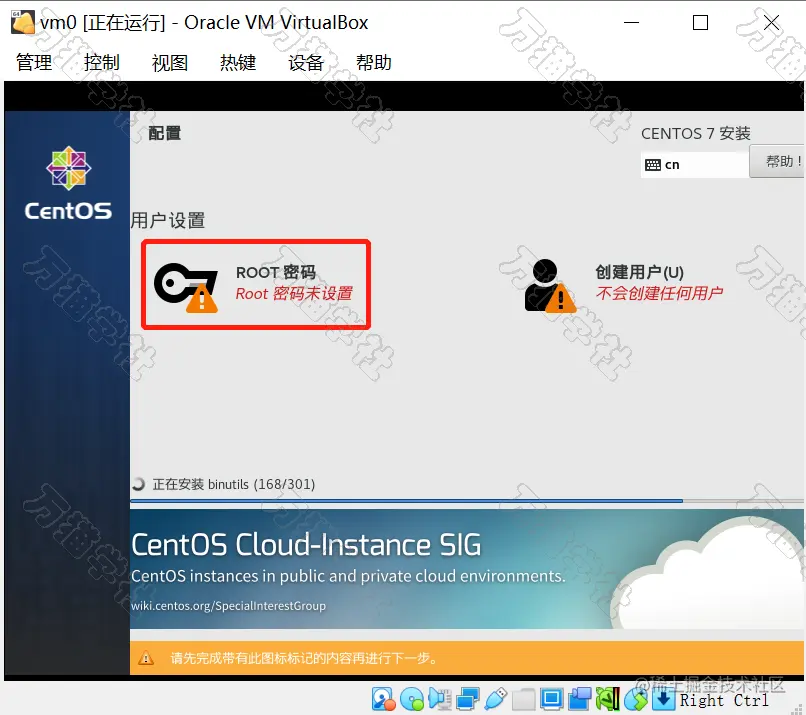Click the 帮助! help button
This screenshot has height=715, width=806.
coord(777,161)
